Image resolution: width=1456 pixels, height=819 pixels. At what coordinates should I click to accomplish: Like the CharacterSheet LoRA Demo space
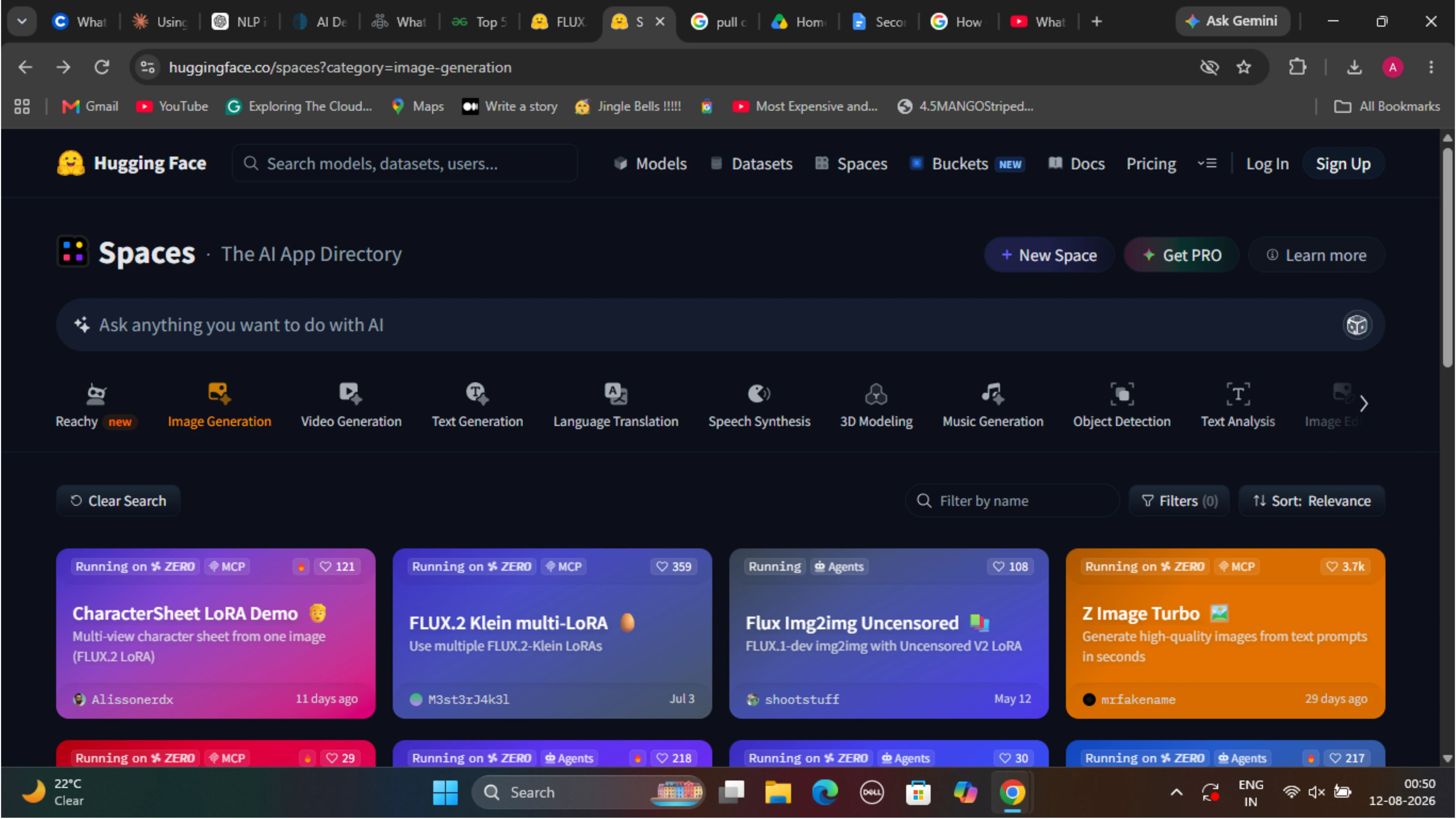[337, 567]
